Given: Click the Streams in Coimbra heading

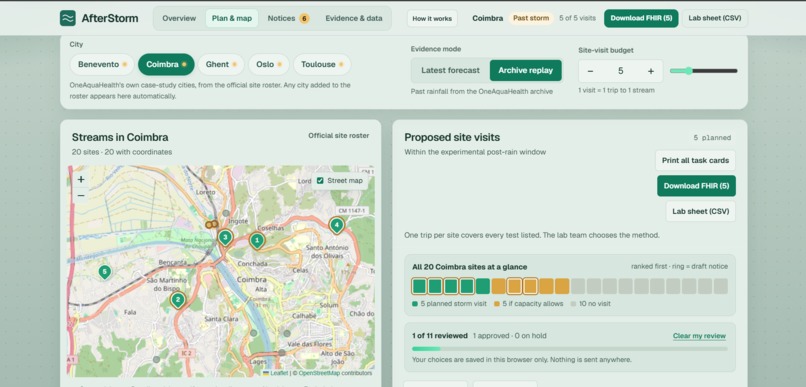Looking at the screenshot, I should pos(120,137).
